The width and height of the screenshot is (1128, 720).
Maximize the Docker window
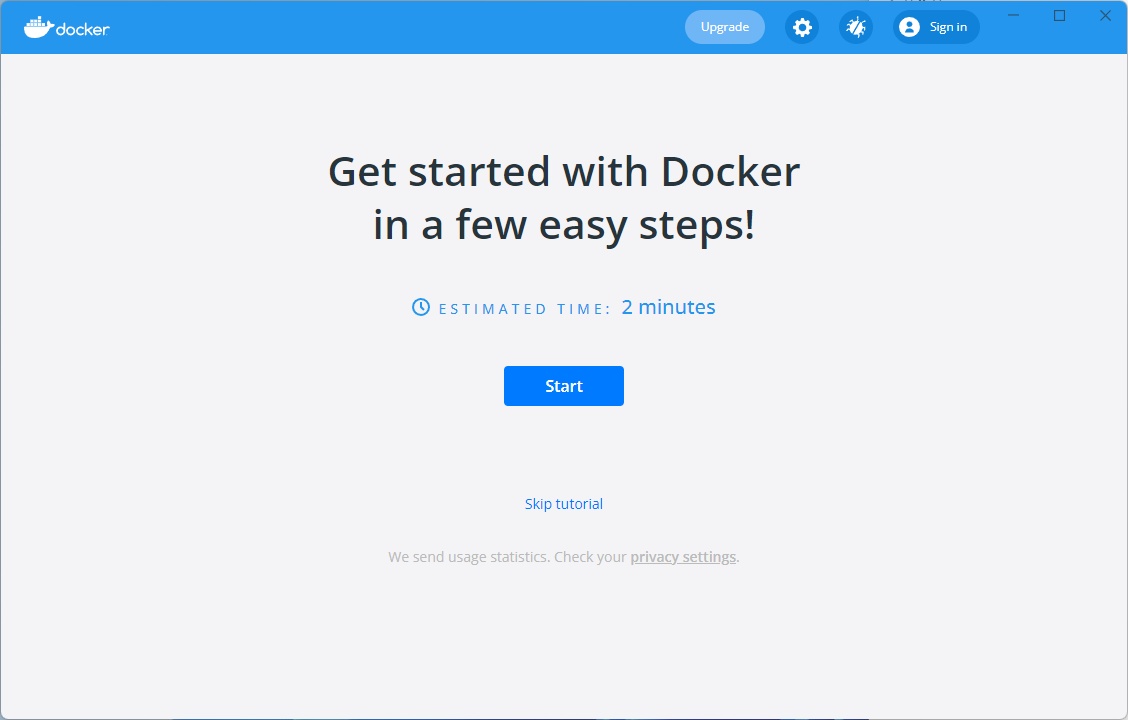point(1060,15)
